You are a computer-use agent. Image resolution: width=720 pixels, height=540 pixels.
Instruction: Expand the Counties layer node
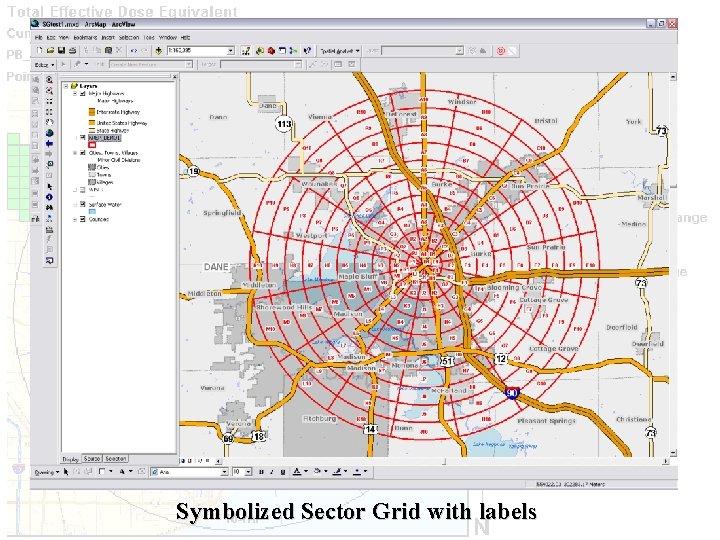(x=75, y=219)
